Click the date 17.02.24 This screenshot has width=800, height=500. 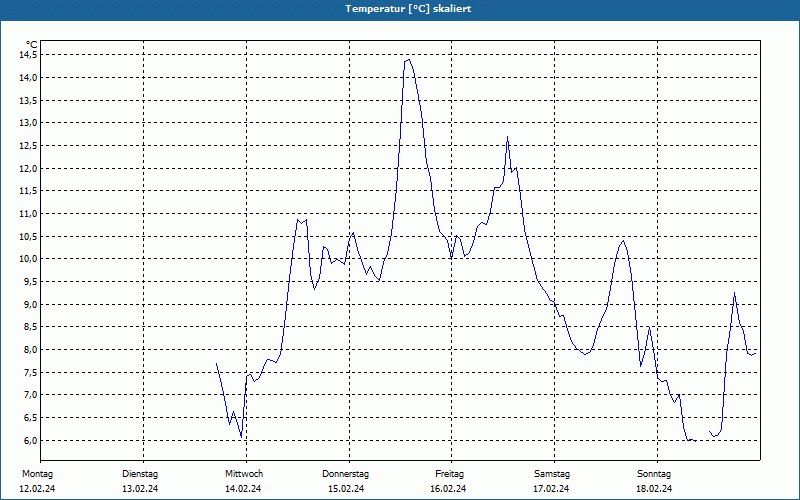coord(552,489)
